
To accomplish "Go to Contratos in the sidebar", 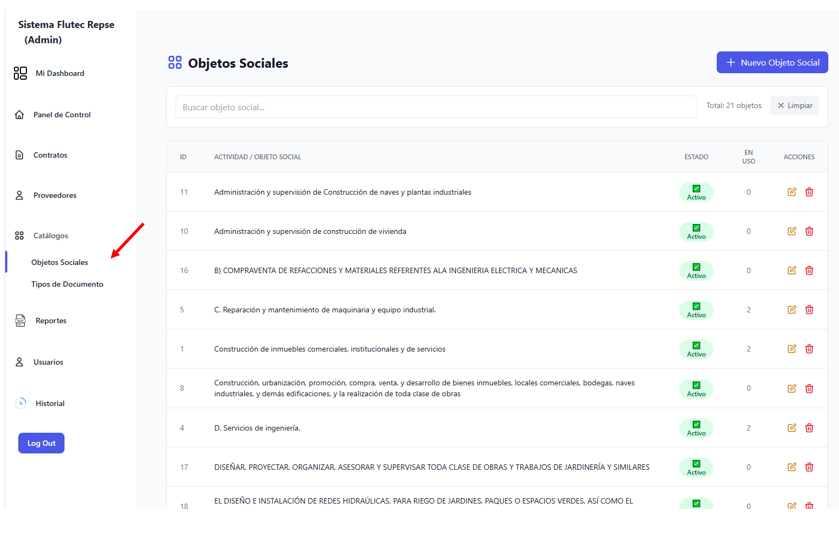I will [50, 155].
